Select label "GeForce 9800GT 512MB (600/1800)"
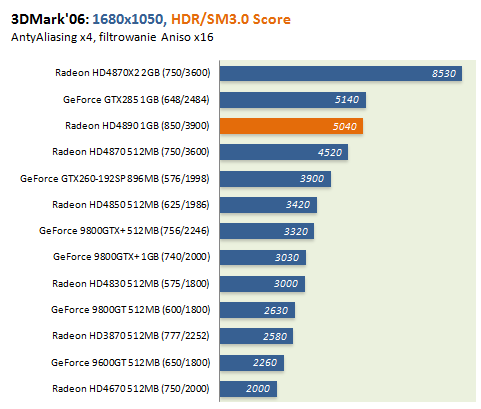 [x=131, y=310]
